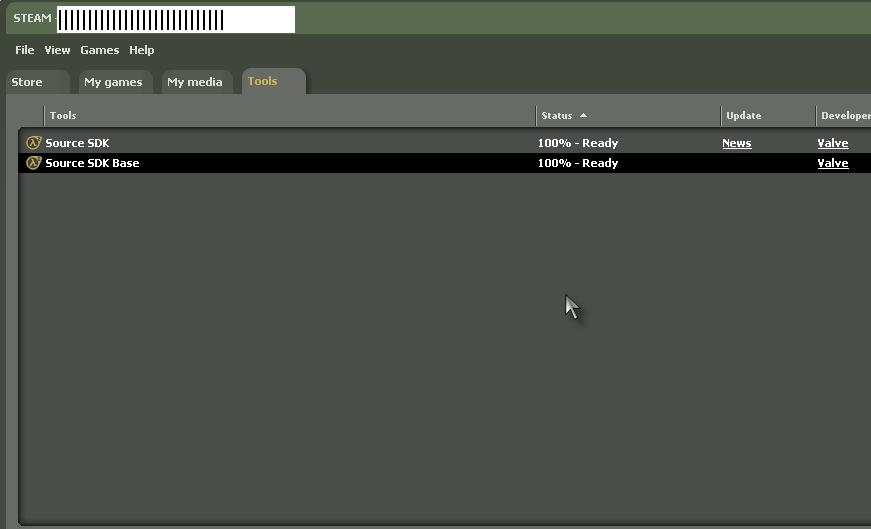Select the Tools tab

tap(274, 81)
